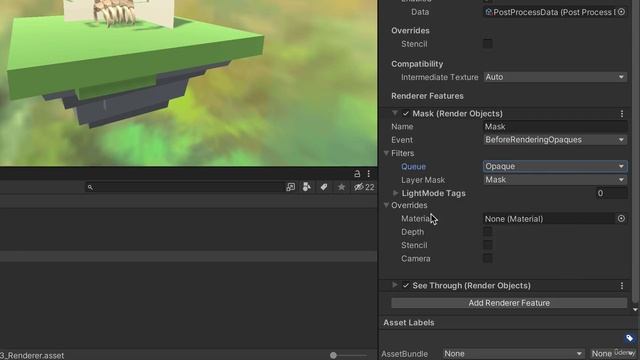Click the favorites star icon
The height and width of the screenshot is (360, 640).
pyautogui.click(x=341, y=187)
